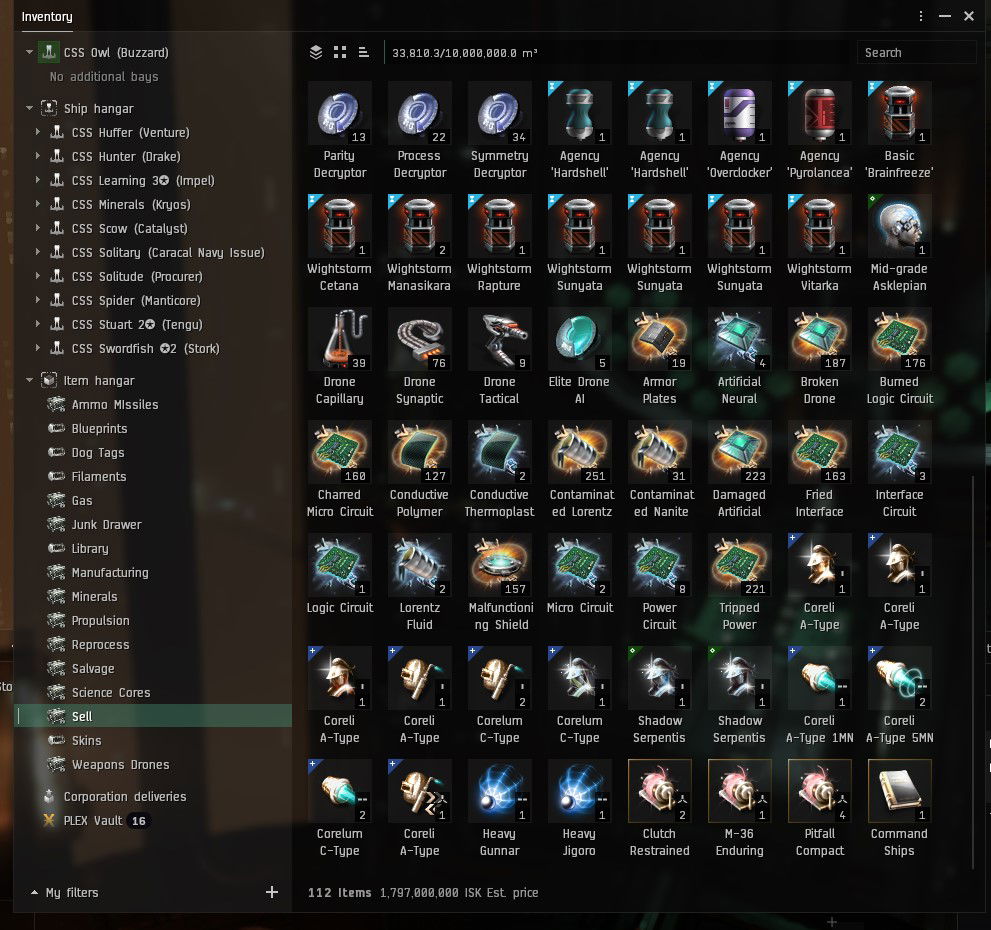Select the Pitfall Compact module
Viewport: 991px width, 930px height.
(819, 791)
